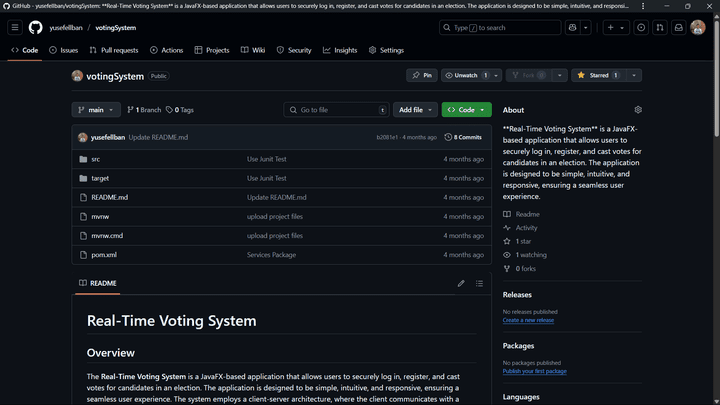Open the Pull requests tab
Viewport: 720px width, 405px height.
[114, 50]
